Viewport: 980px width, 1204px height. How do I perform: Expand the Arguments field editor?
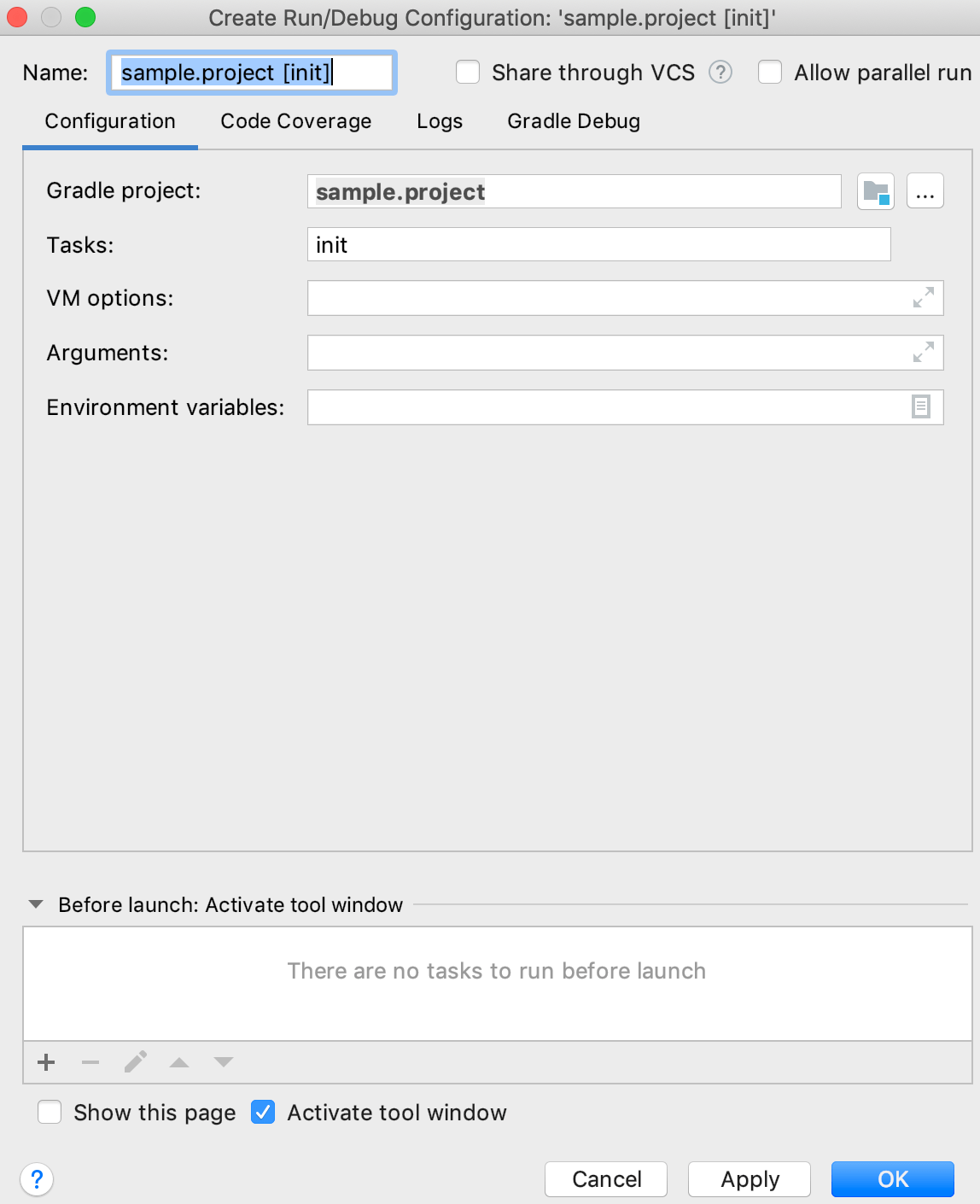[923, 352]
